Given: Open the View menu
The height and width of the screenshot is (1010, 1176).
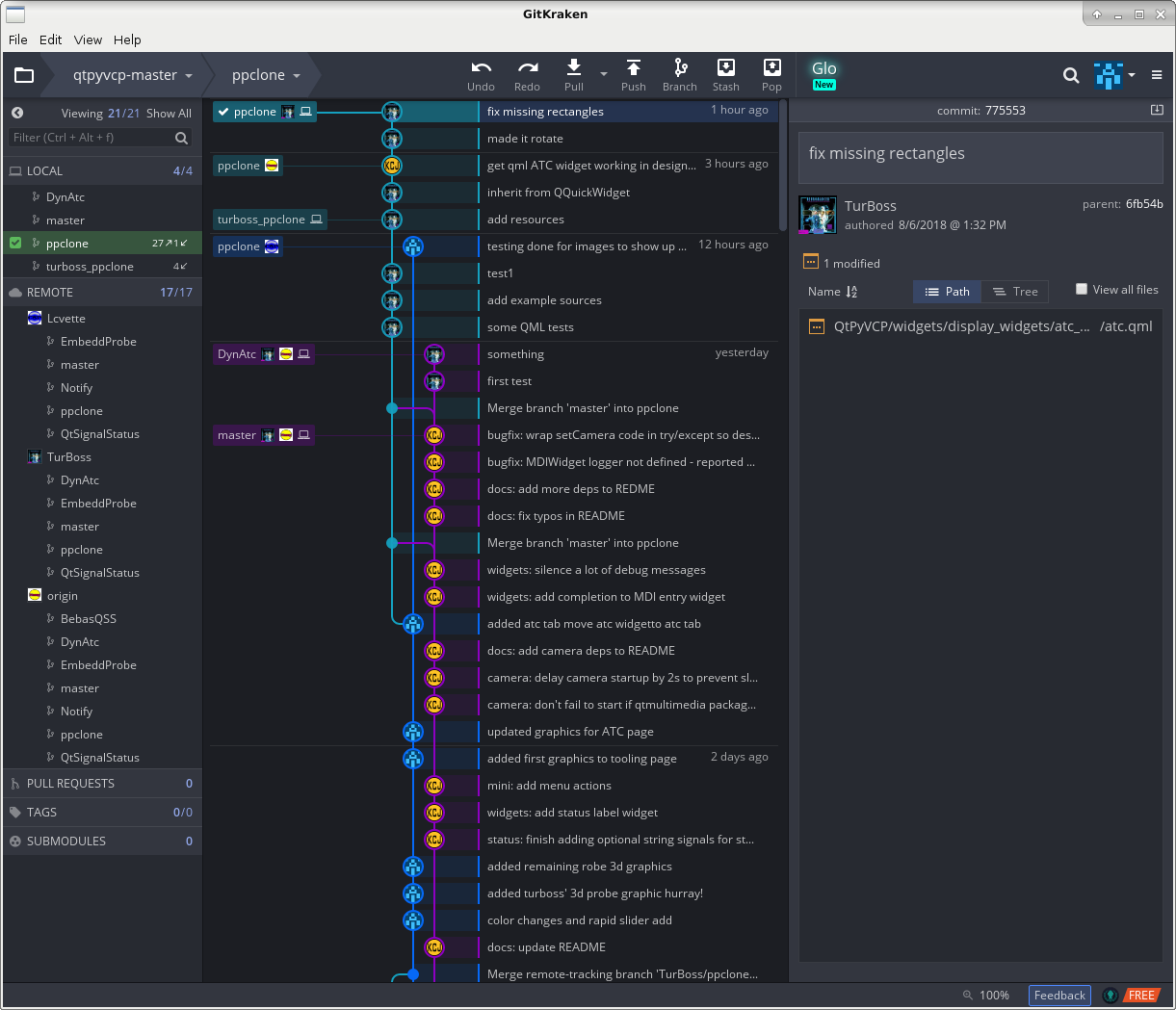Looking at the screenshot, I should pos(88,39).
